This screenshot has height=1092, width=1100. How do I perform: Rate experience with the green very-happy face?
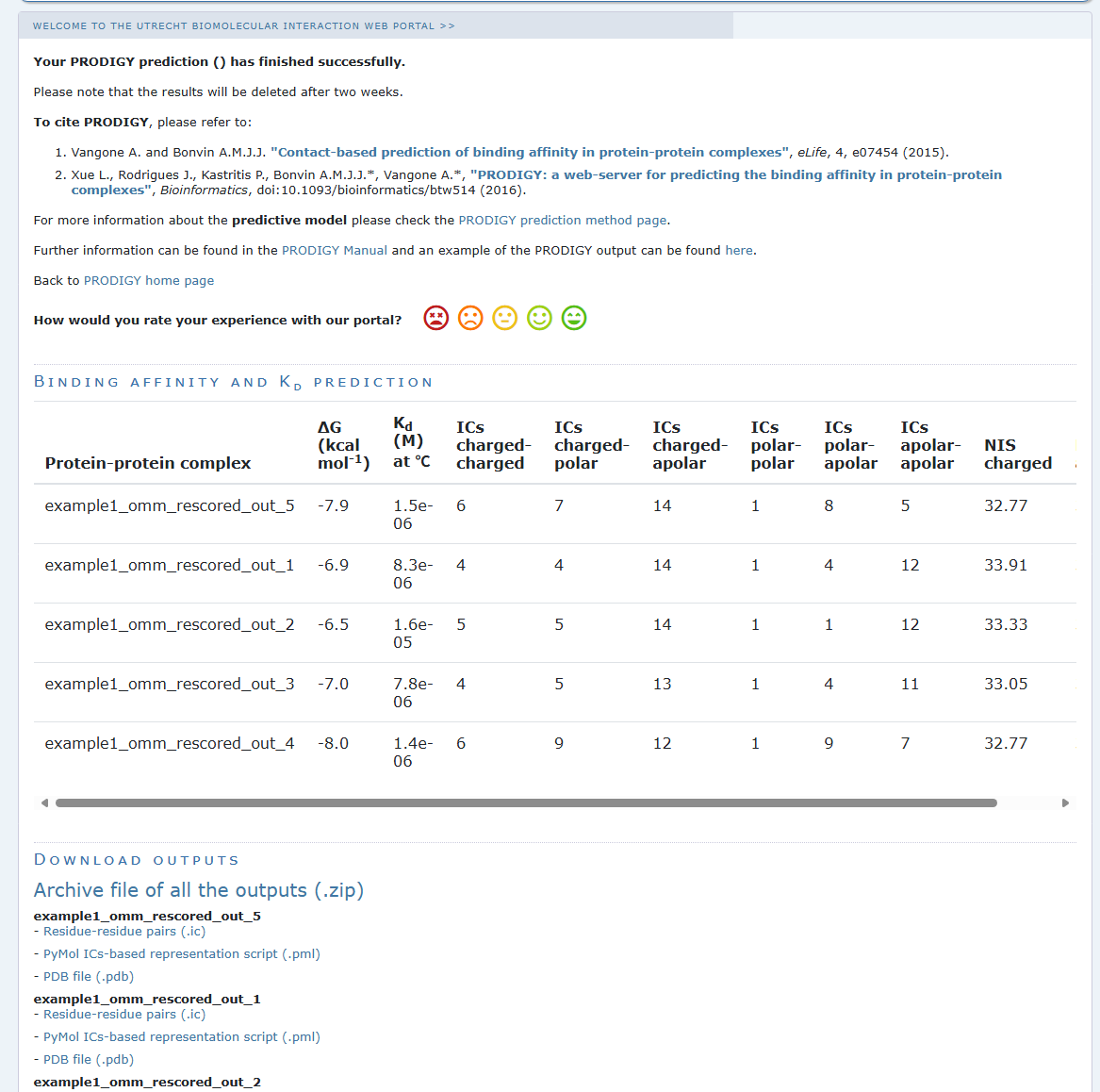tap(574, 318)
